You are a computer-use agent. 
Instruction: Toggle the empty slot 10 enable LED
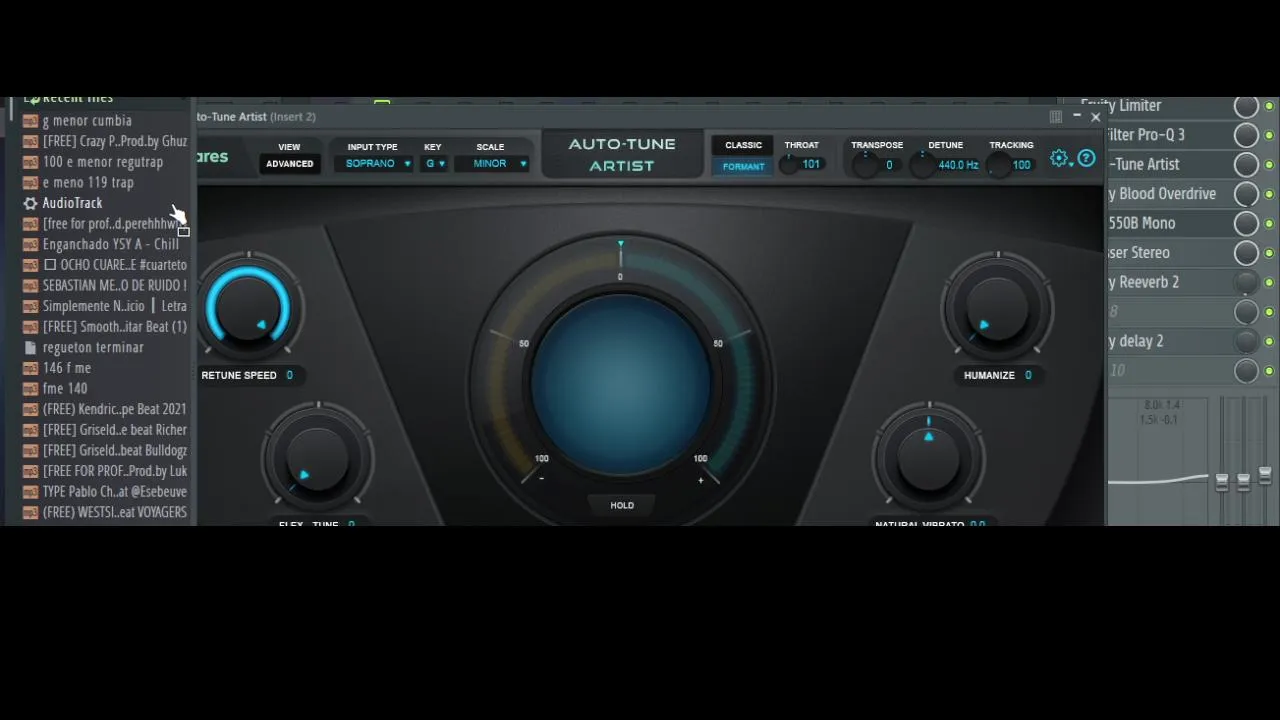[x=1269, y=371]
